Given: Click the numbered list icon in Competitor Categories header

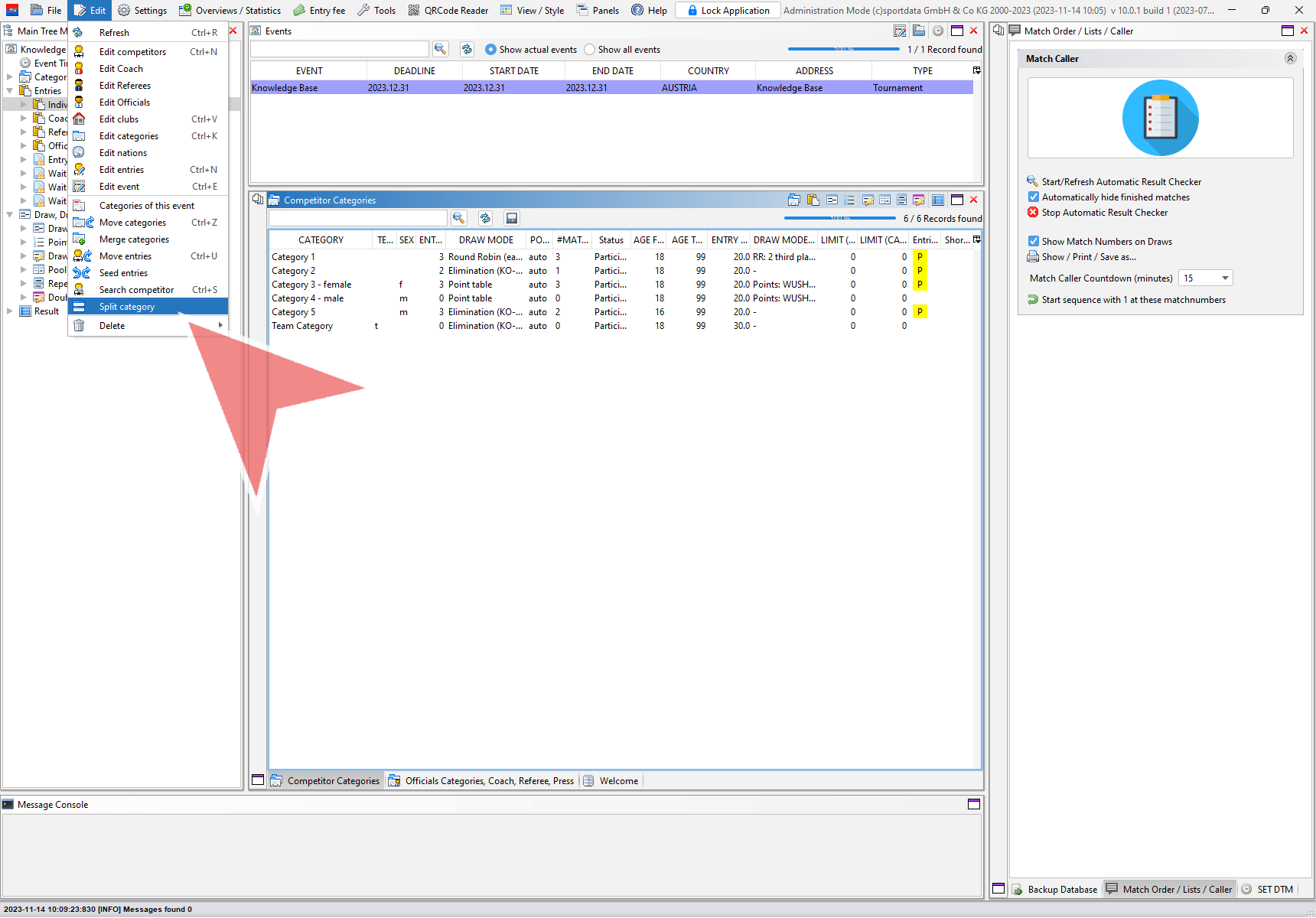Looking at the screenshot, I should pyautogui.click(x=849, y=200).
